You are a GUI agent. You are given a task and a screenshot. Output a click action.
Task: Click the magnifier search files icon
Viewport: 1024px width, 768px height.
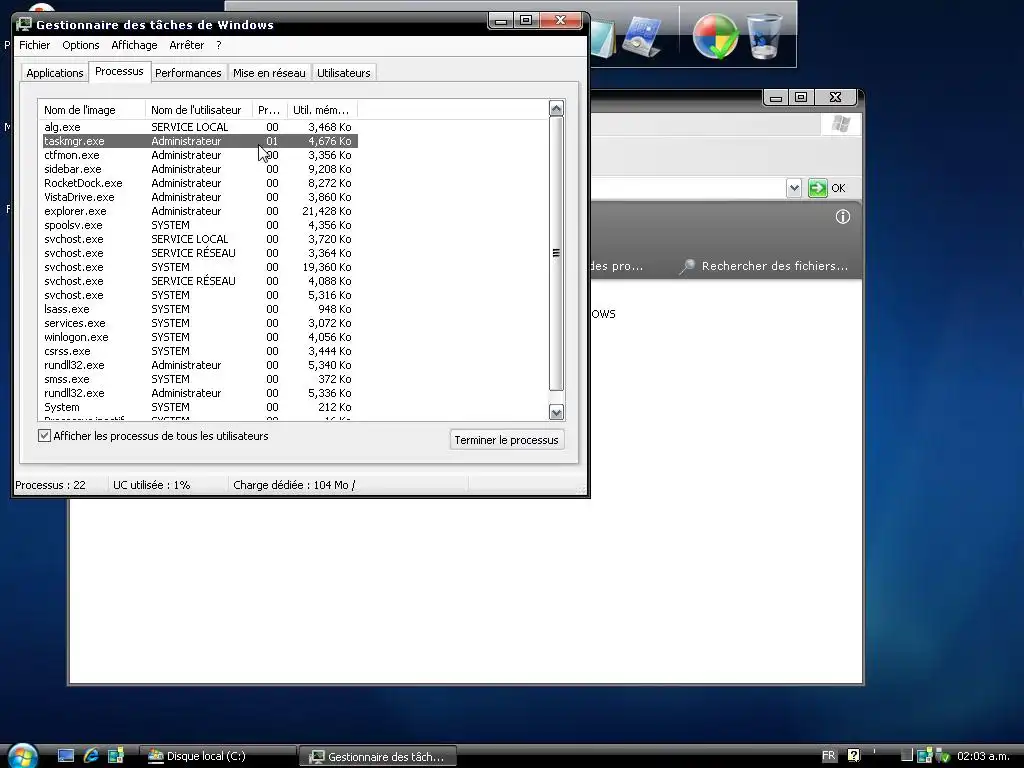pos(686,266)
